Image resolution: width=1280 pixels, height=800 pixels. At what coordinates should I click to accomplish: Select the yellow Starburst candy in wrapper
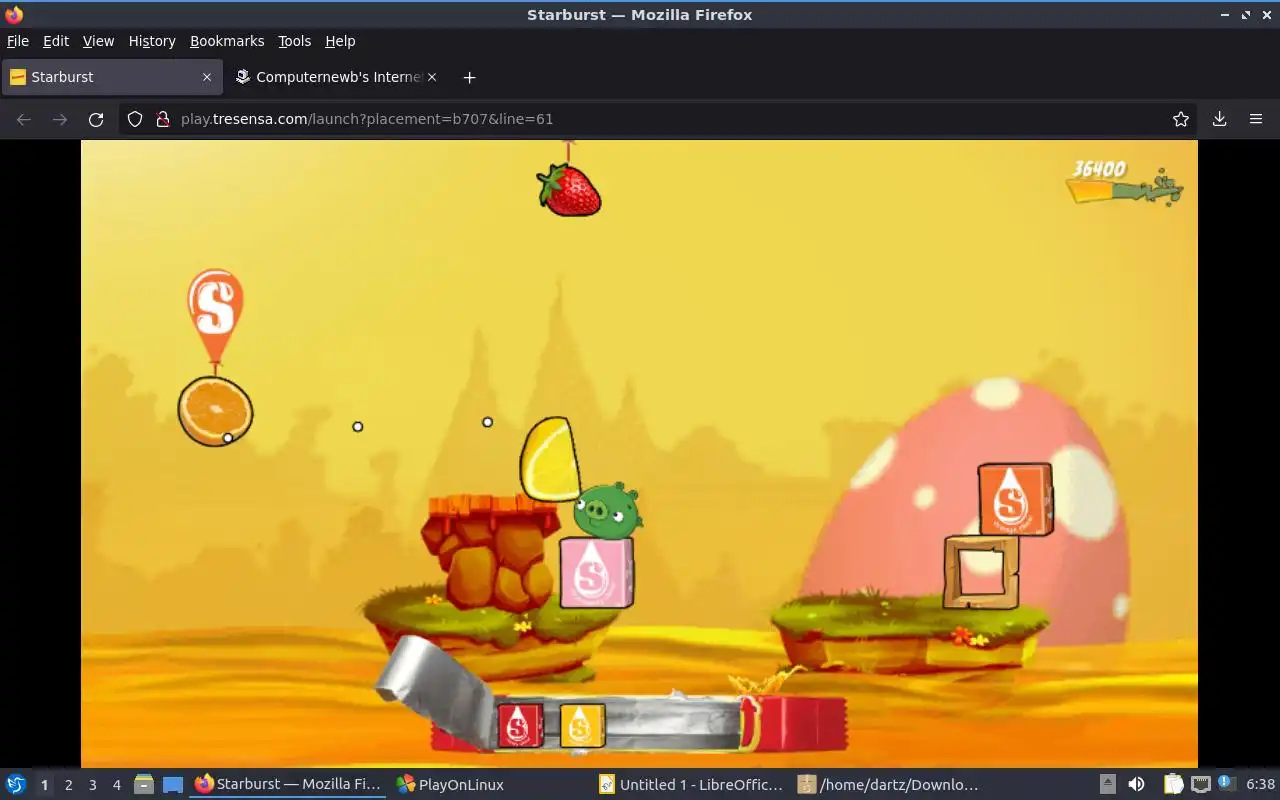coord(582,725)
